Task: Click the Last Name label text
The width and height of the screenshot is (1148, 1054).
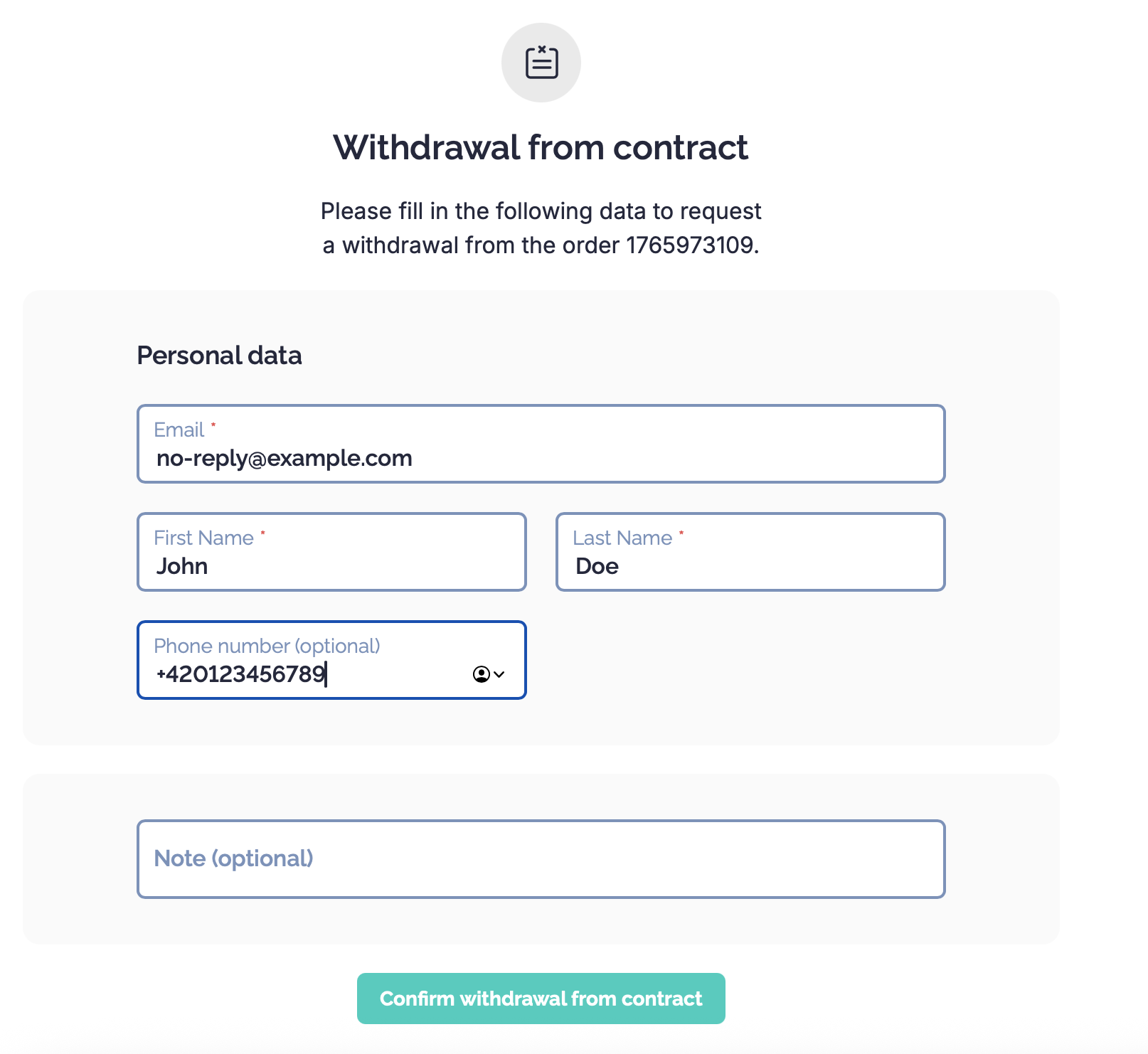Action: (622, 538)
